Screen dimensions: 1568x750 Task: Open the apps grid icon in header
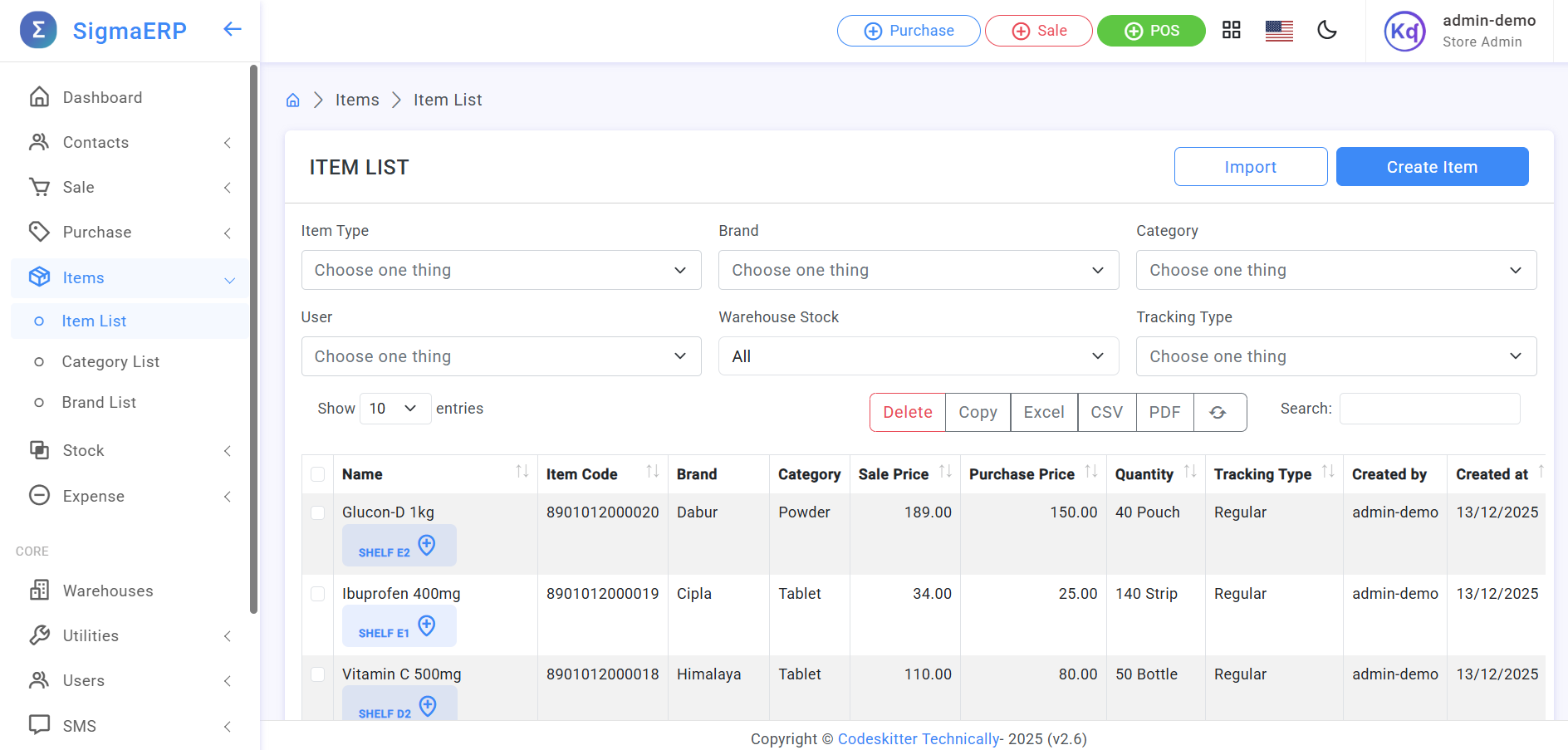(x=1230, y=30)
